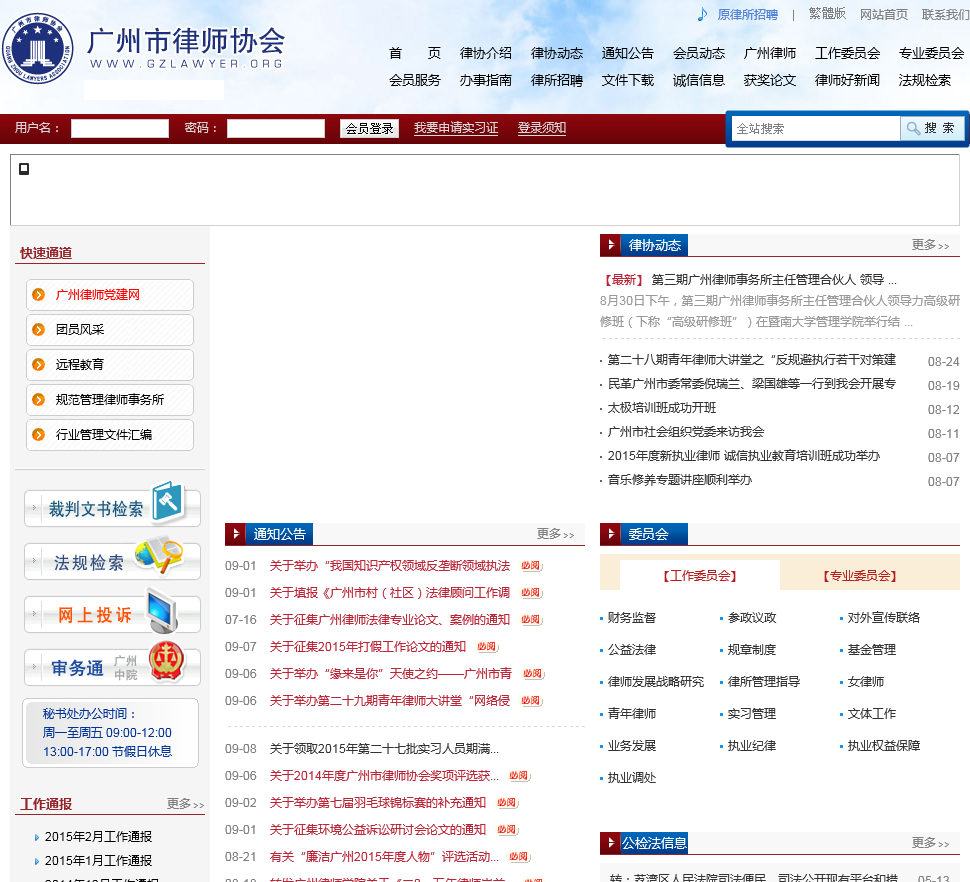Click 必阅 badge next to 07-16 notice

pyautogui.click(x=531, y=619)
